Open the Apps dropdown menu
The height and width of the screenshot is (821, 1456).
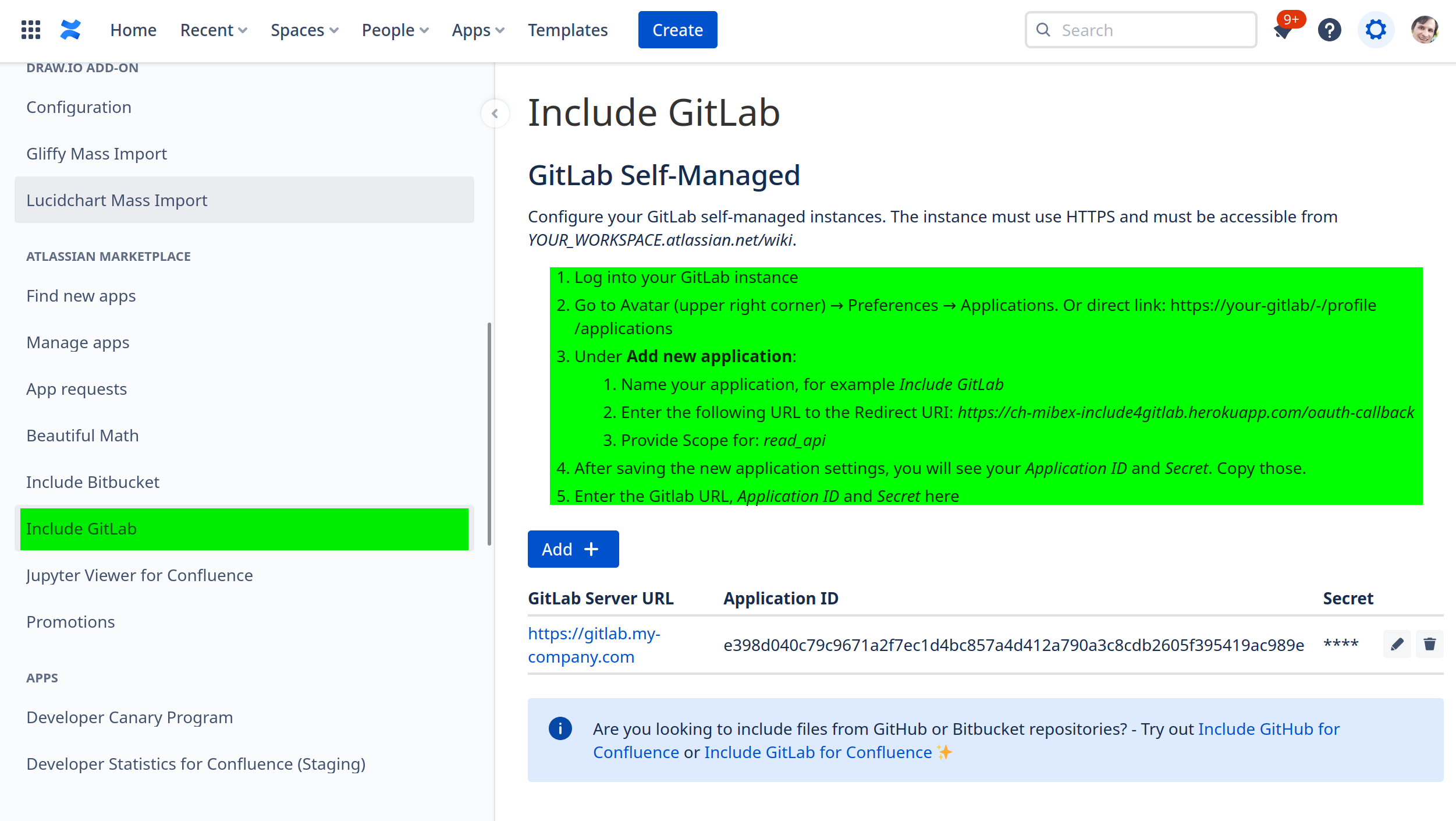tap(478, 30)
